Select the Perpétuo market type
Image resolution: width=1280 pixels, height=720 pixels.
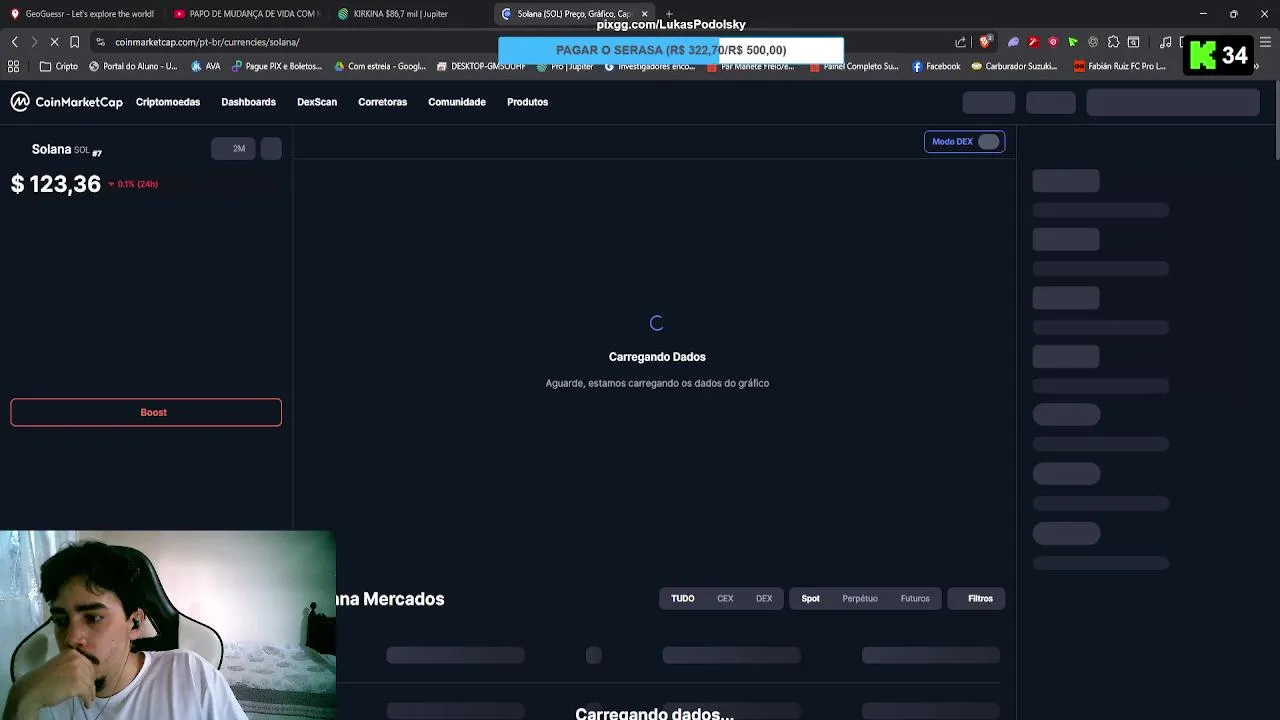[860, 599]
